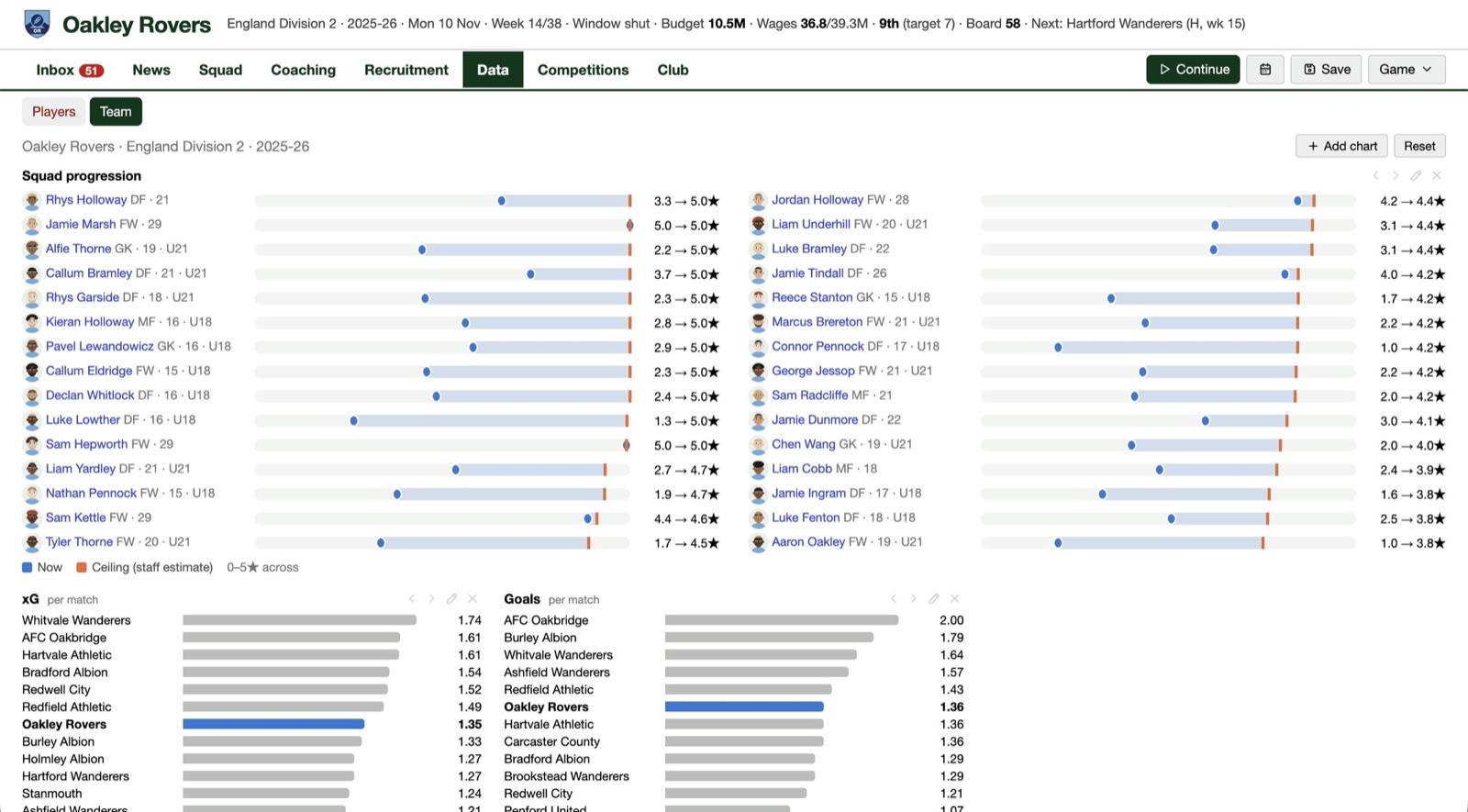The width and height of the screenshot is (1468, 812).
Task: Click the Oakley Rovers club crest
Action: pyautogui.click(x=38, y=24)
